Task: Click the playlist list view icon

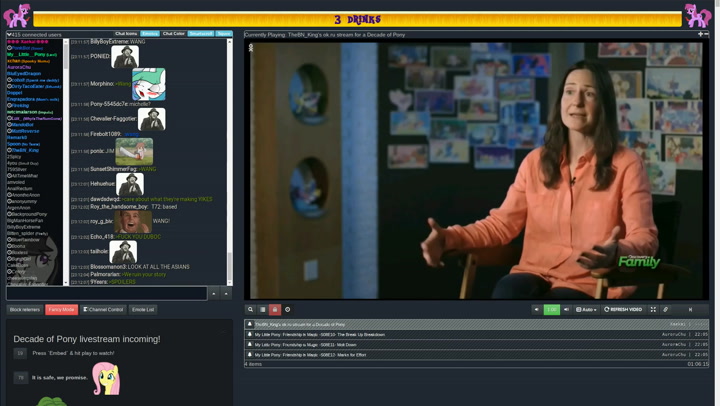Action: 263,310
